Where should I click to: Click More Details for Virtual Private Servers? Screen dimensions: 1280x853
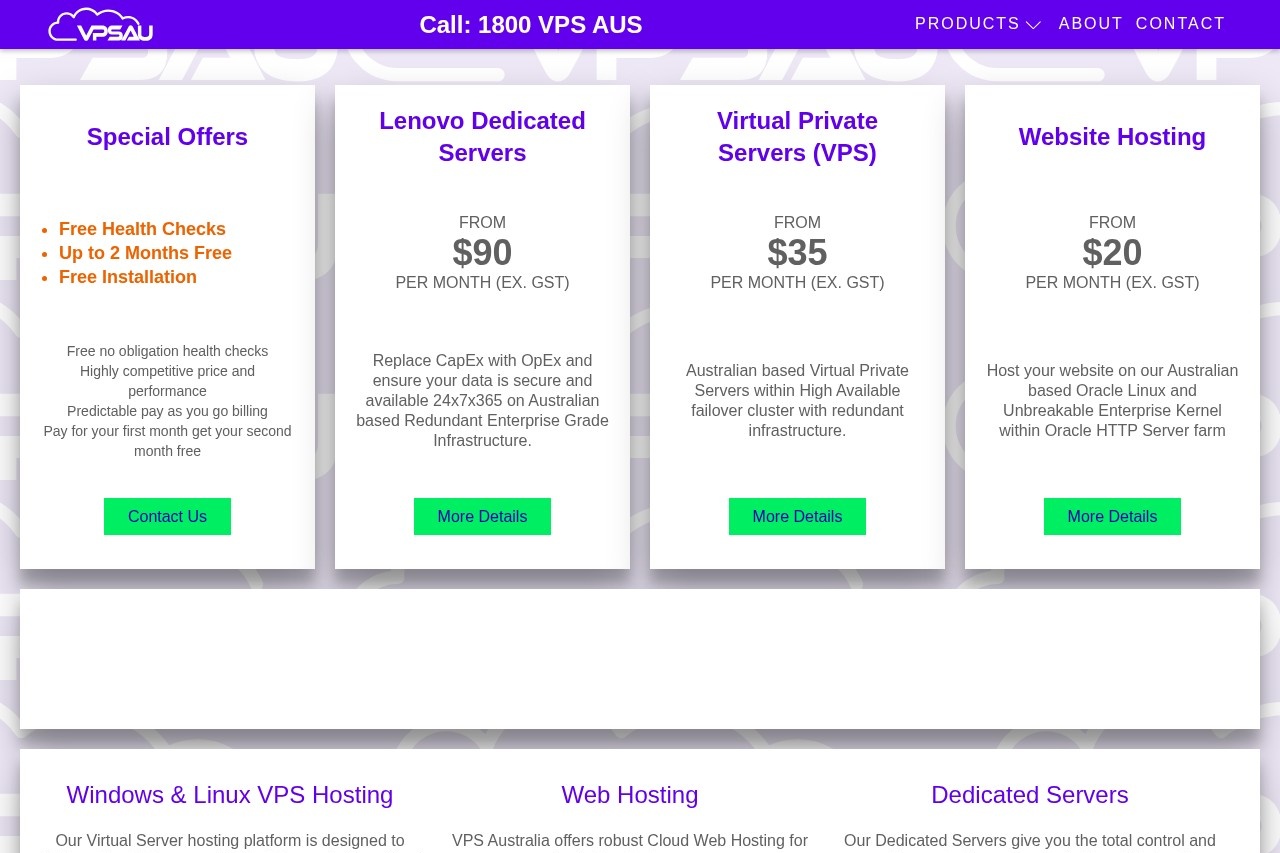797,516
